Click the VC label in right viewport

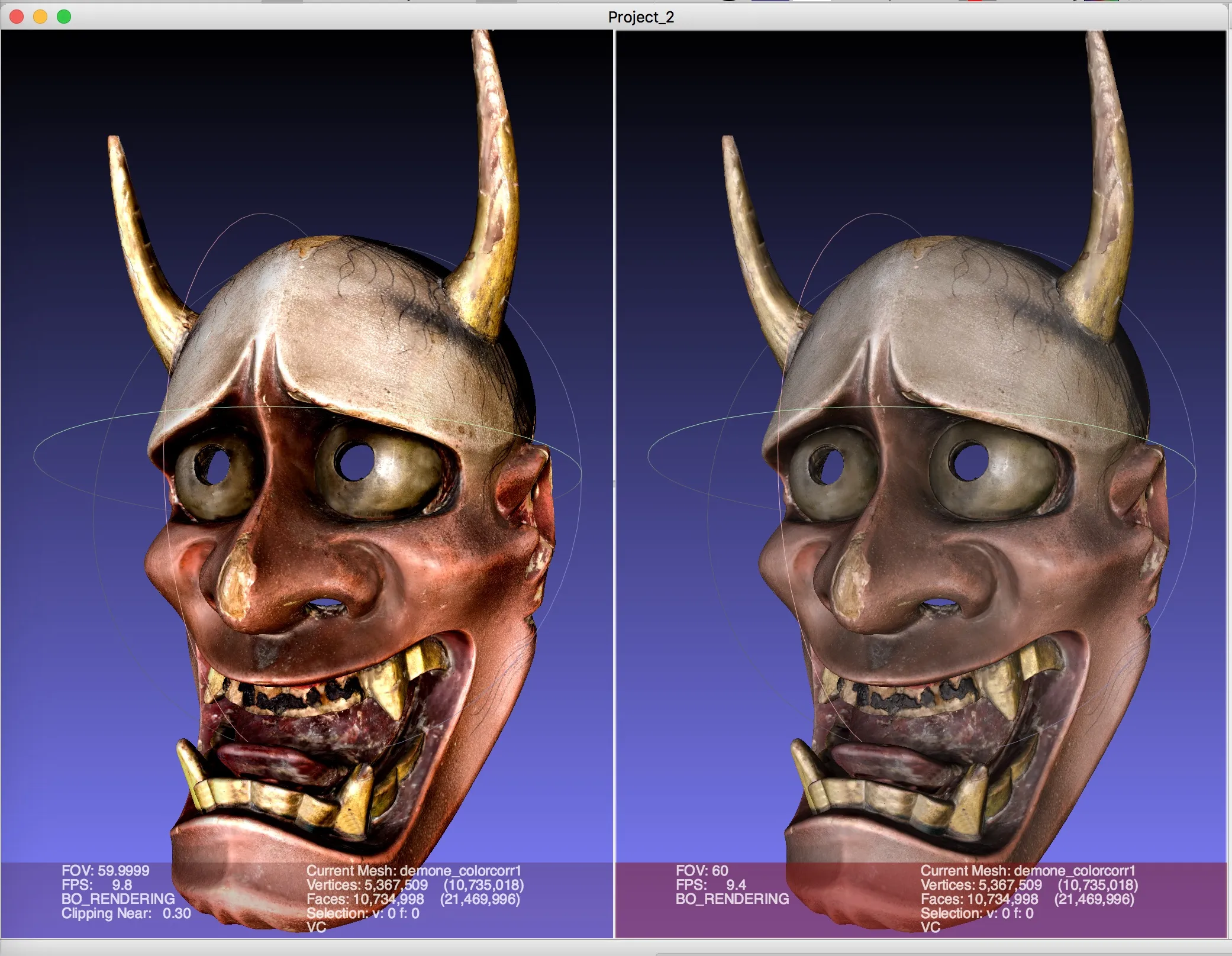[930, 927]
